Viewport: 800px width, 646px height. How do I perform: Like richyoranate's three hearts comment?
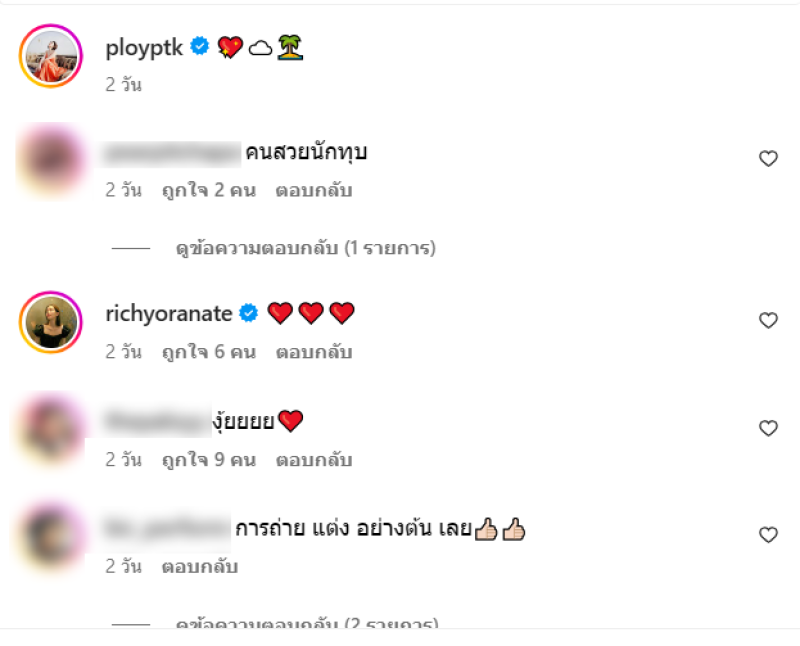point(768,320)
